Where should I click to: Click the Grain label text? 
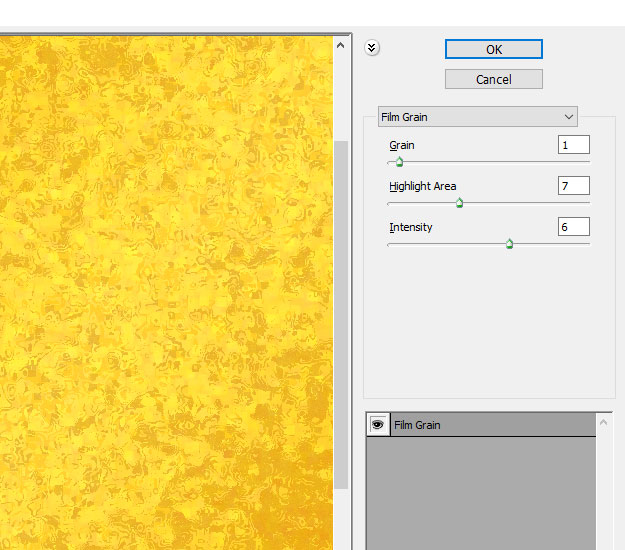402,146
